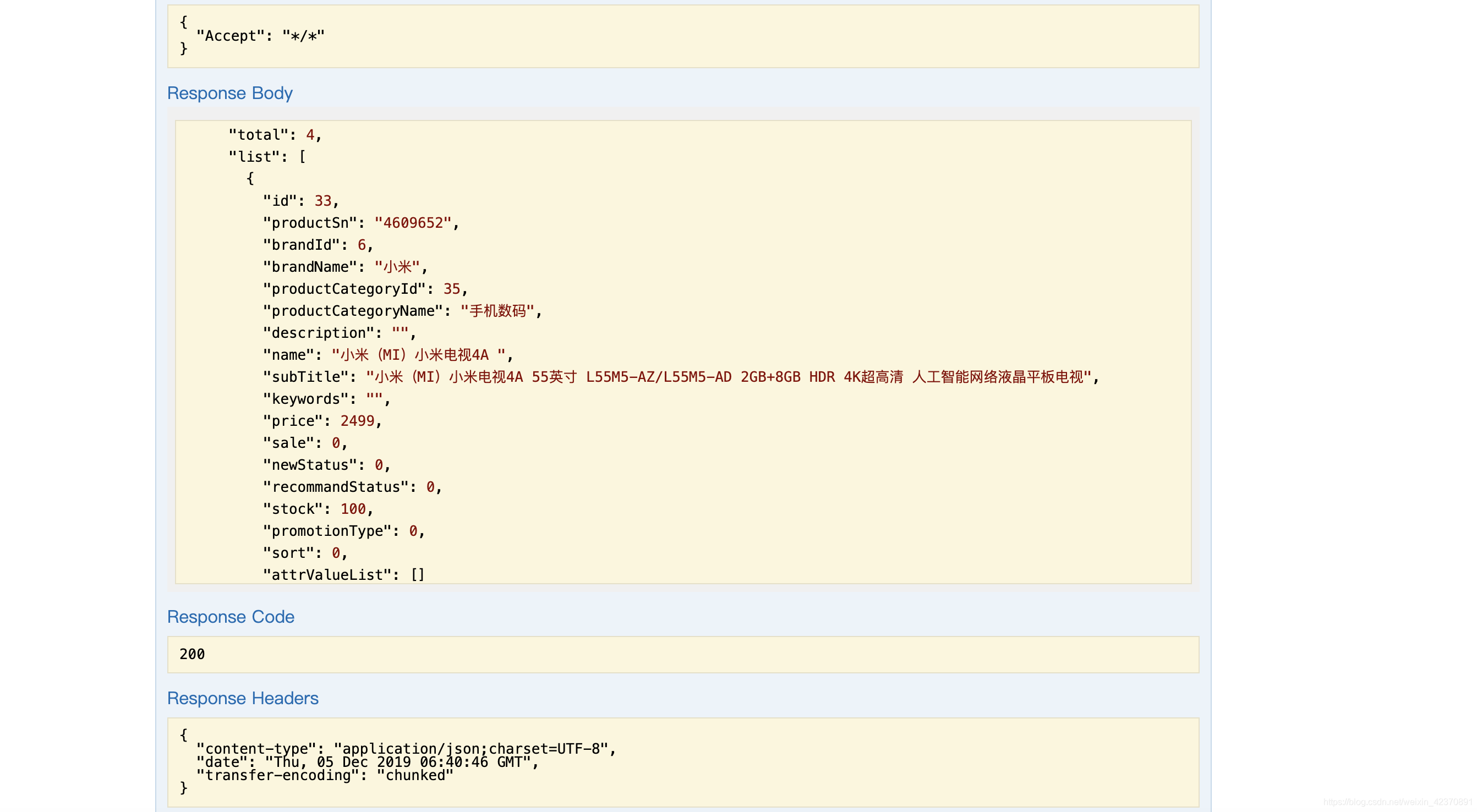Click the "Accept": "*/*" header line
Viewport: 1477px width, 812px height.
pos(260,36)
